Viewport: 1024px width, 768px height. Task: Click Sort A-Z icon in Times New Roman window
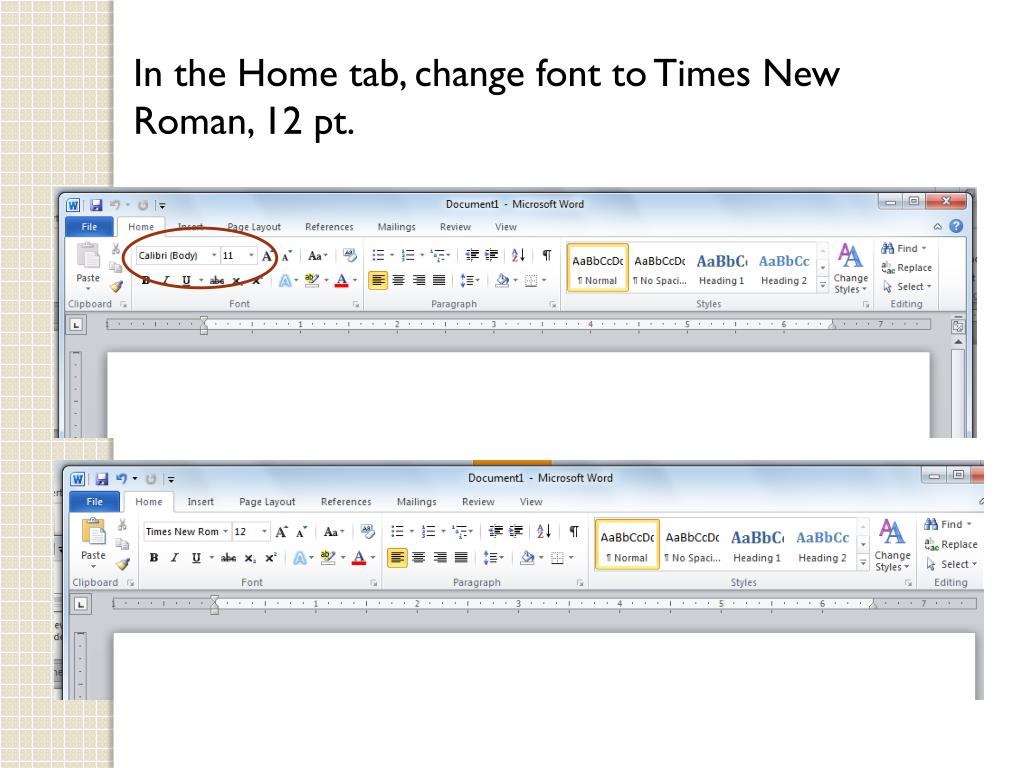(x=544, y=532)
